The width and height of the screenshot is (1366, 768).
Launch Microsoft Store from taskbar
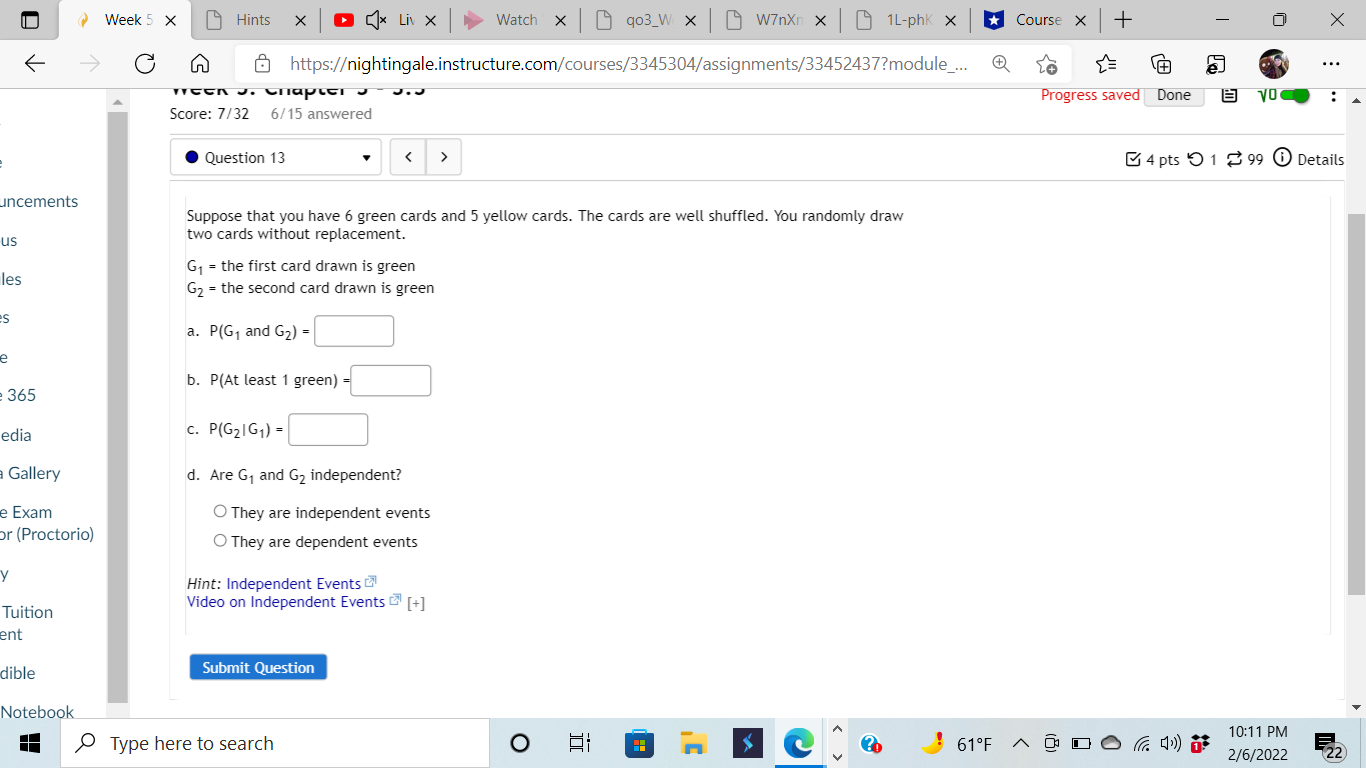tap(638, 743)
